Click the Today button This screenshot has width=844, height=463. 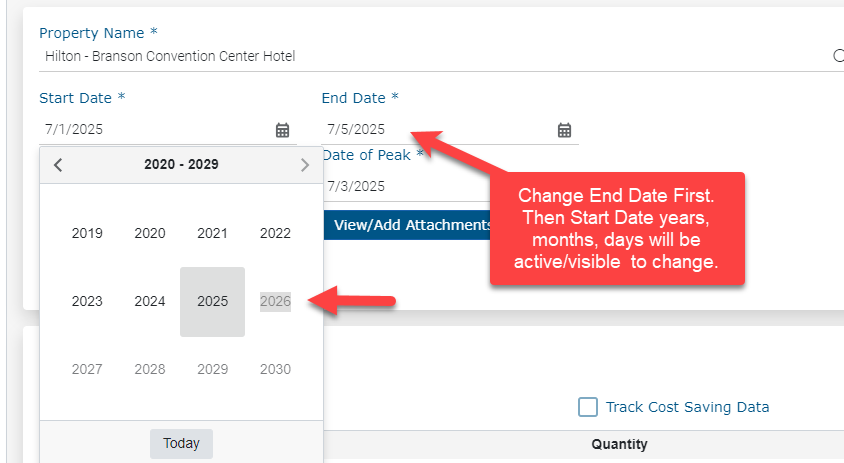[x=181, y=443]
